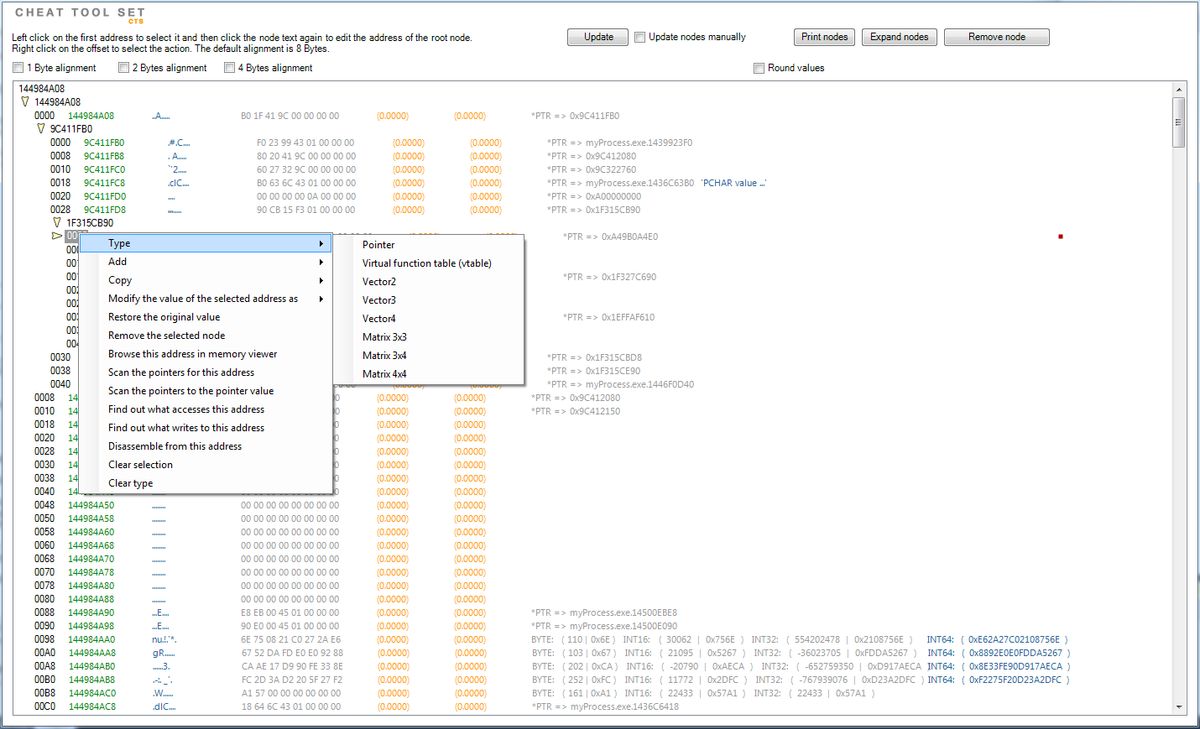
Task: Choose Matrix 4x4 from Type submenu
Action: (x=384, y=374)
